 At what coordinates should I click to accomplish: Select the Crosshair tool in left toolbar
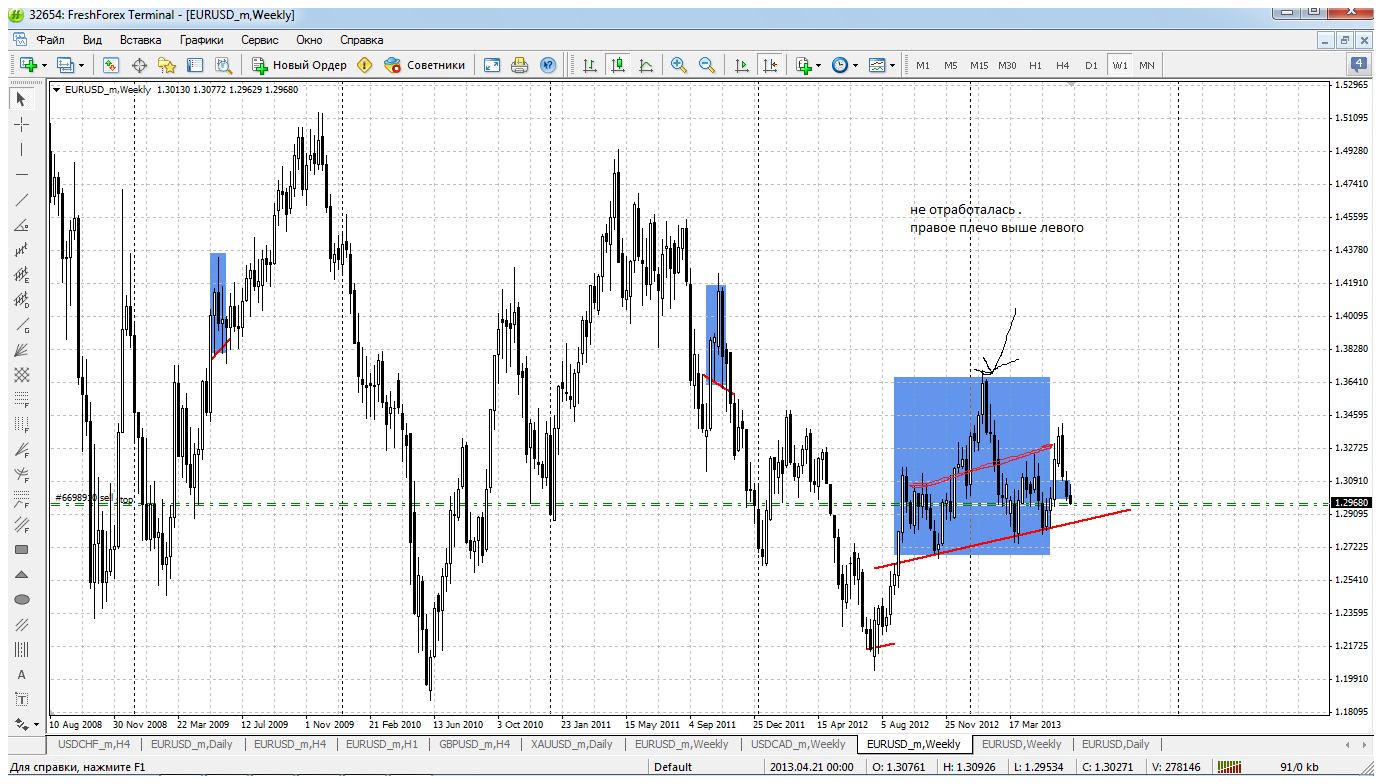click(x=21, y=124)
